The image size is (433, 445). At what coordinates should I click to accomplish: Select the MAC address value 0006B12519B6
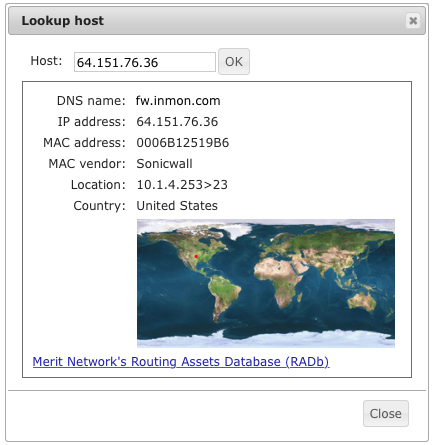point(183,143)
